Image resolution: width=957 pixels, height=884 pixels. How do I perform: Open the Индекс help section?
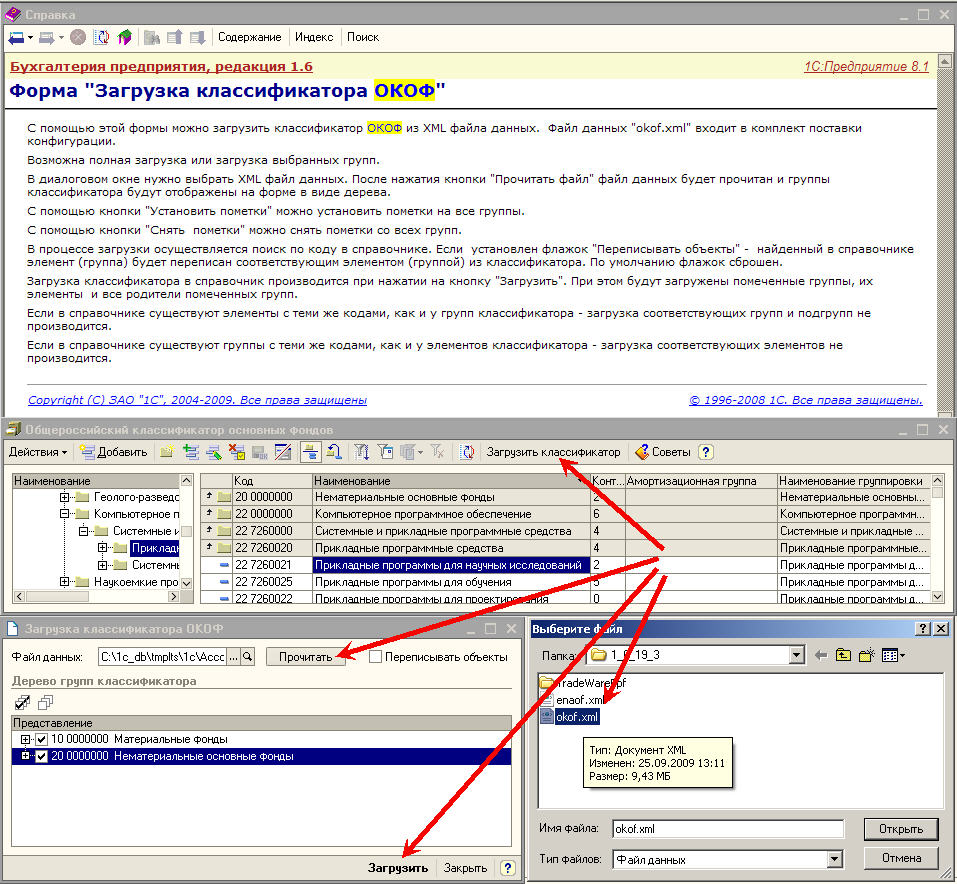tap(314, 37)
